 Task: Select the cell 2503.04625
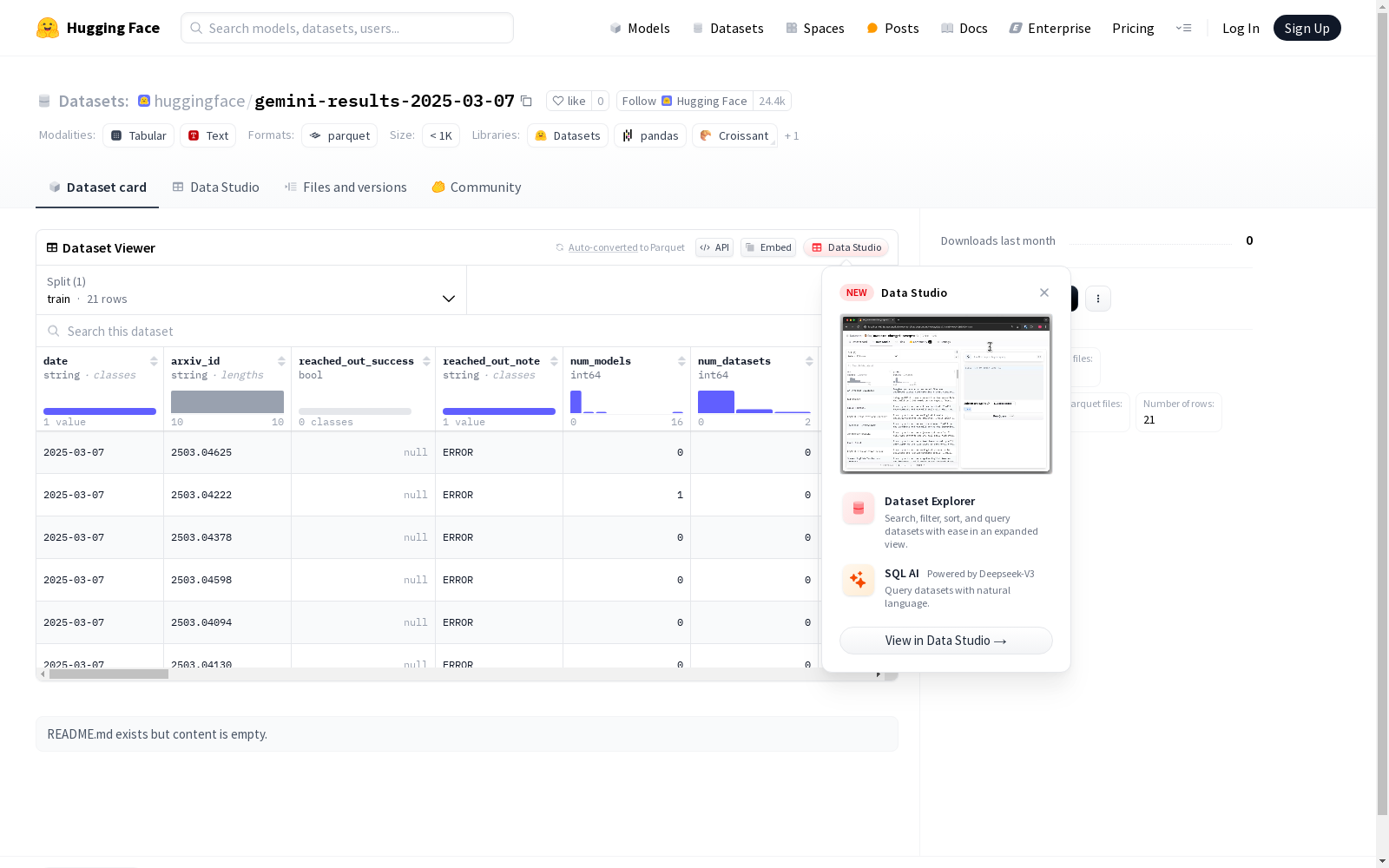227,452
